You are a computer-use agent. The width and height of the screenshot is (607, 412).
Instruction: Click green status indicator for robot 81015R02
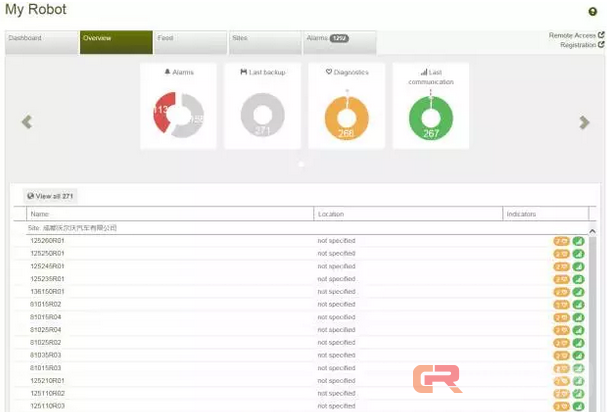(x=578, y=305)
